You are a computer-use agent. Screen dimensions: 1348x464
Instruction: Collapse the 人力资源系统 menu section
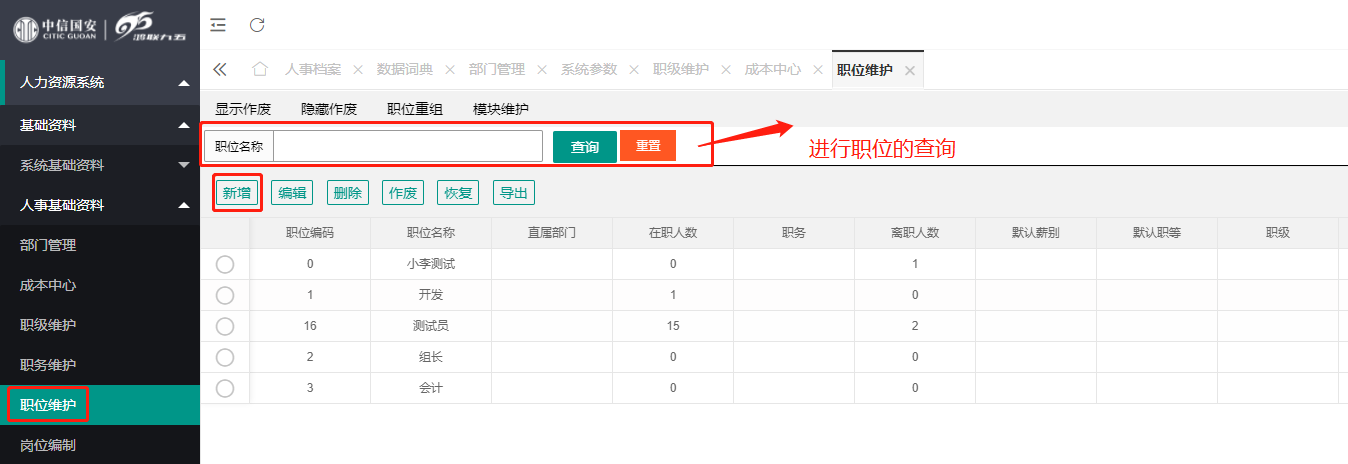coord(184,83)
